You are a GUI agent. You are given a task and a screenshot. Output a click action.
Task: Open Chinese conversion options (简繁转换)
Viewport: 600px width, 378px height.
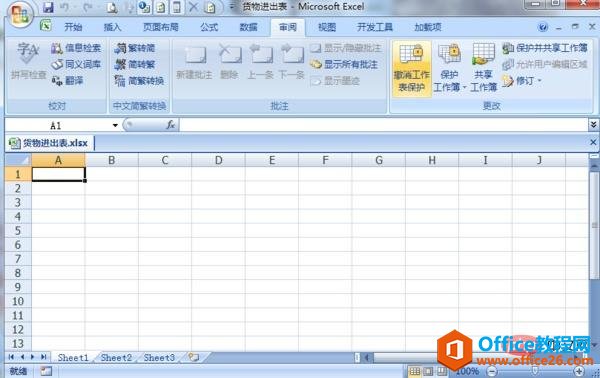click(139, 81)
